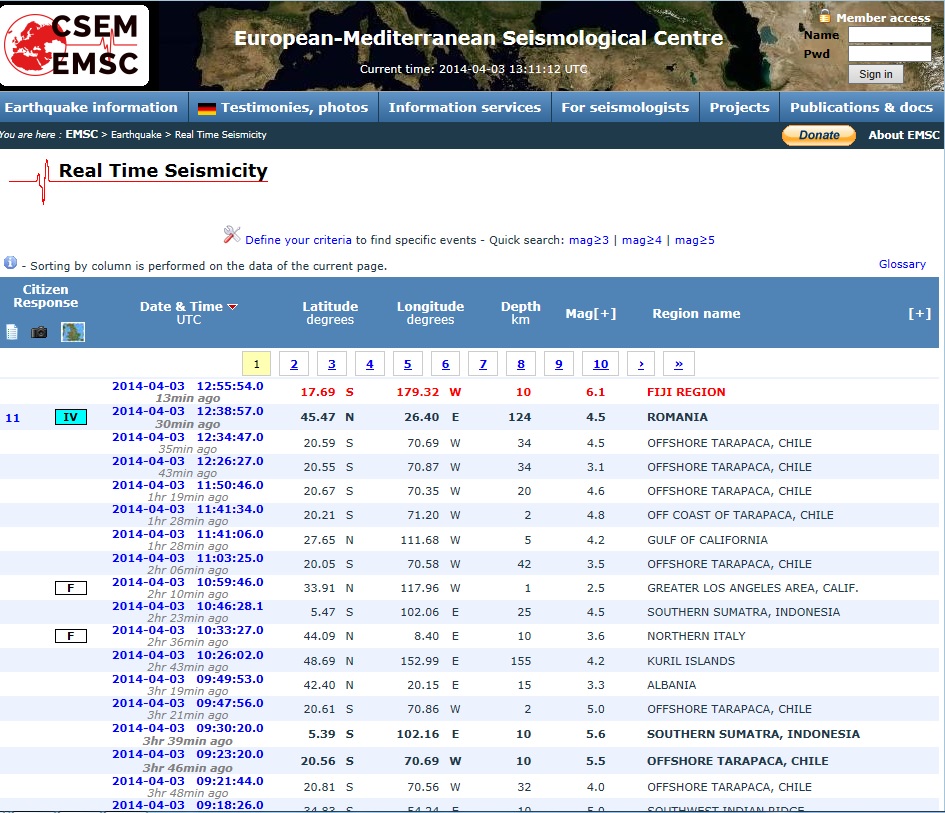
Task: Sort by Depth km column header
Action: [x=521, y=313]
